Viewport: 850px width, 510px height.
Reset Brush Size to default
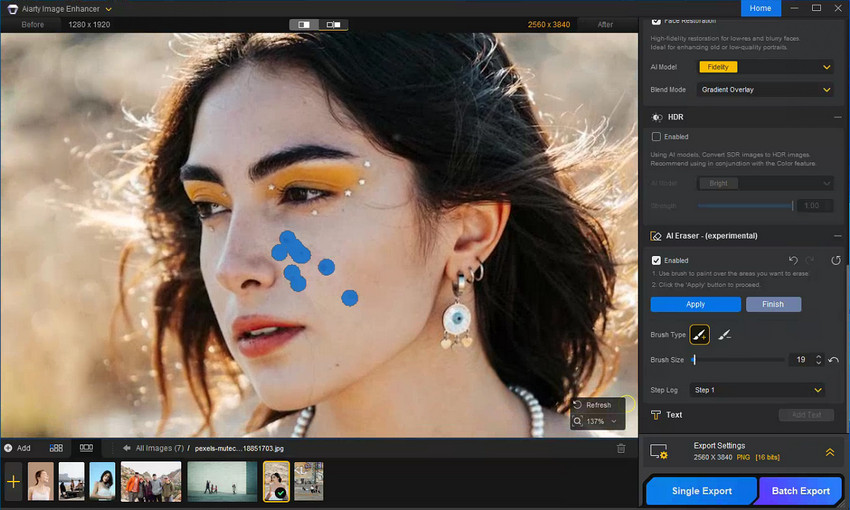click(834, 359)
